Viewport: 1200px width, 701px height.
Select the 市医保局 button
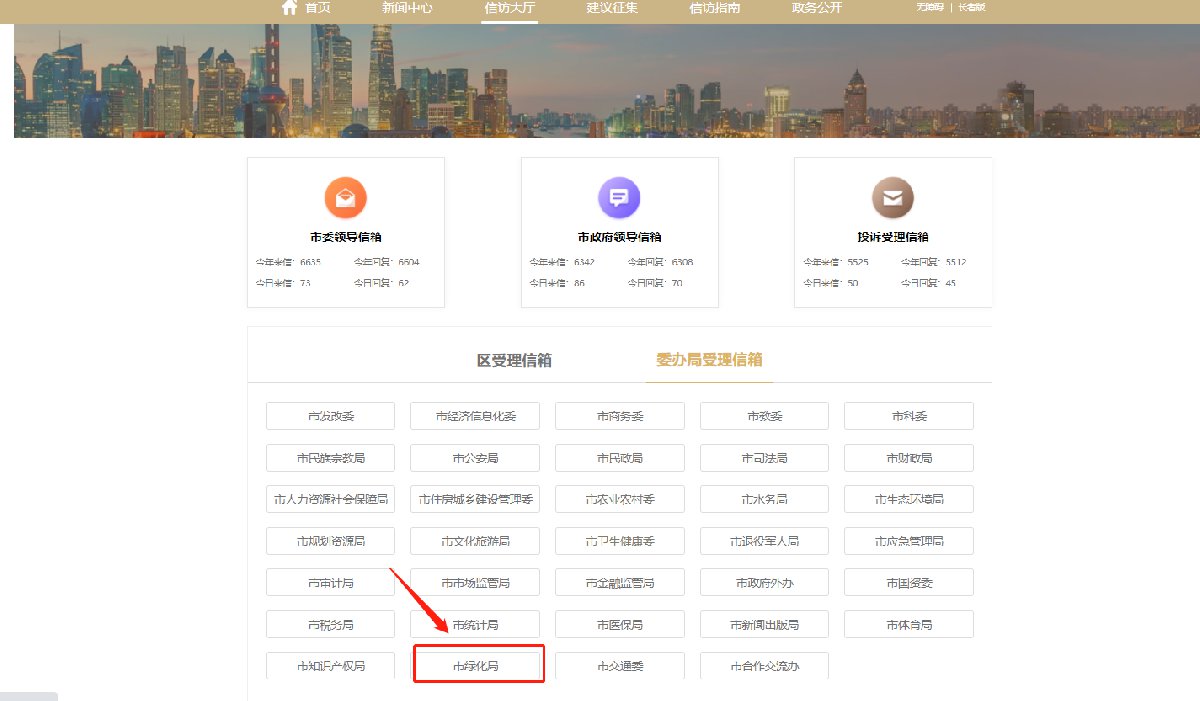[620, 625]
